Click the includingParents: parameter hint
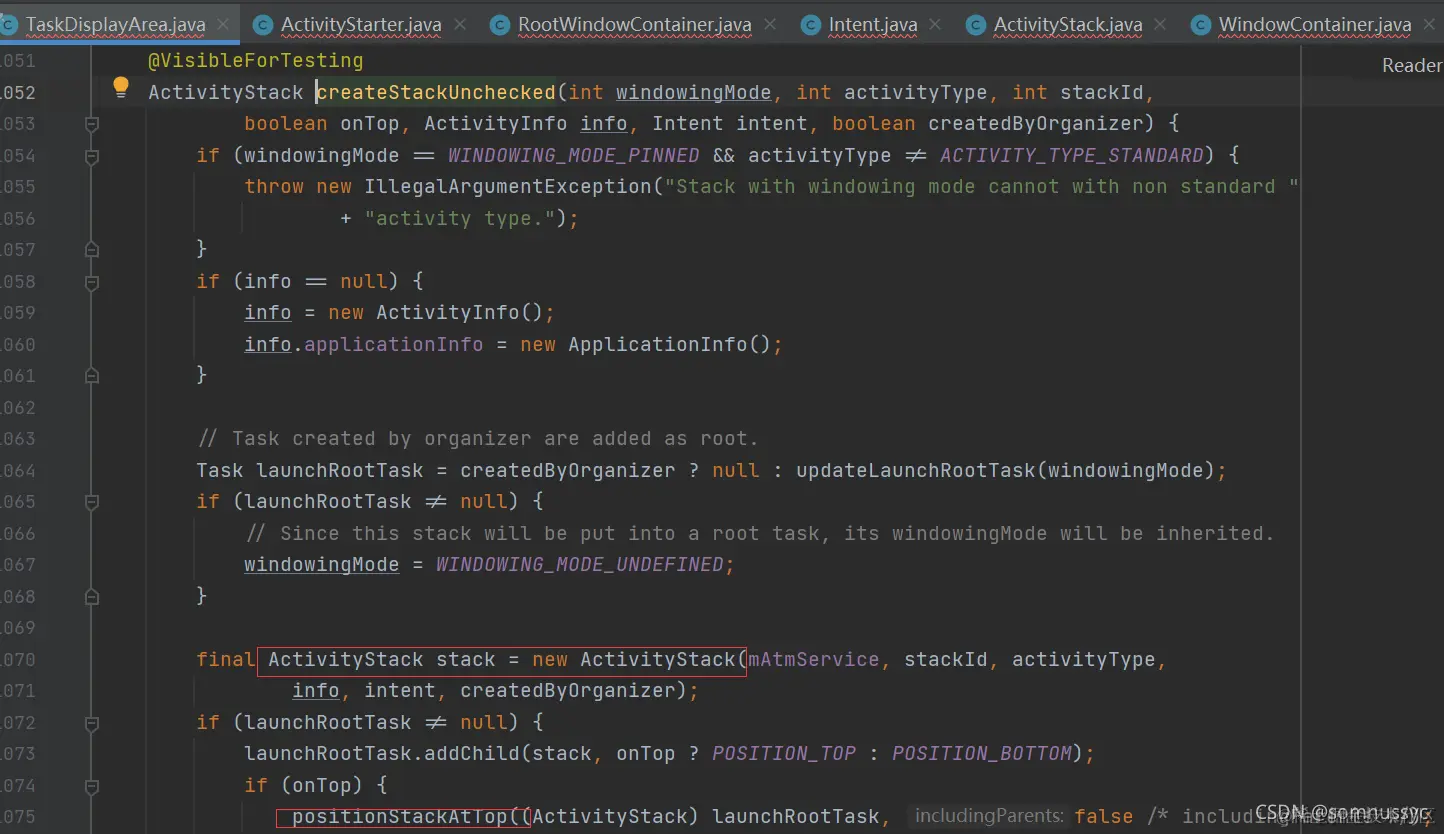Screen dimensions: 1444x834 (x=989, y=816)
